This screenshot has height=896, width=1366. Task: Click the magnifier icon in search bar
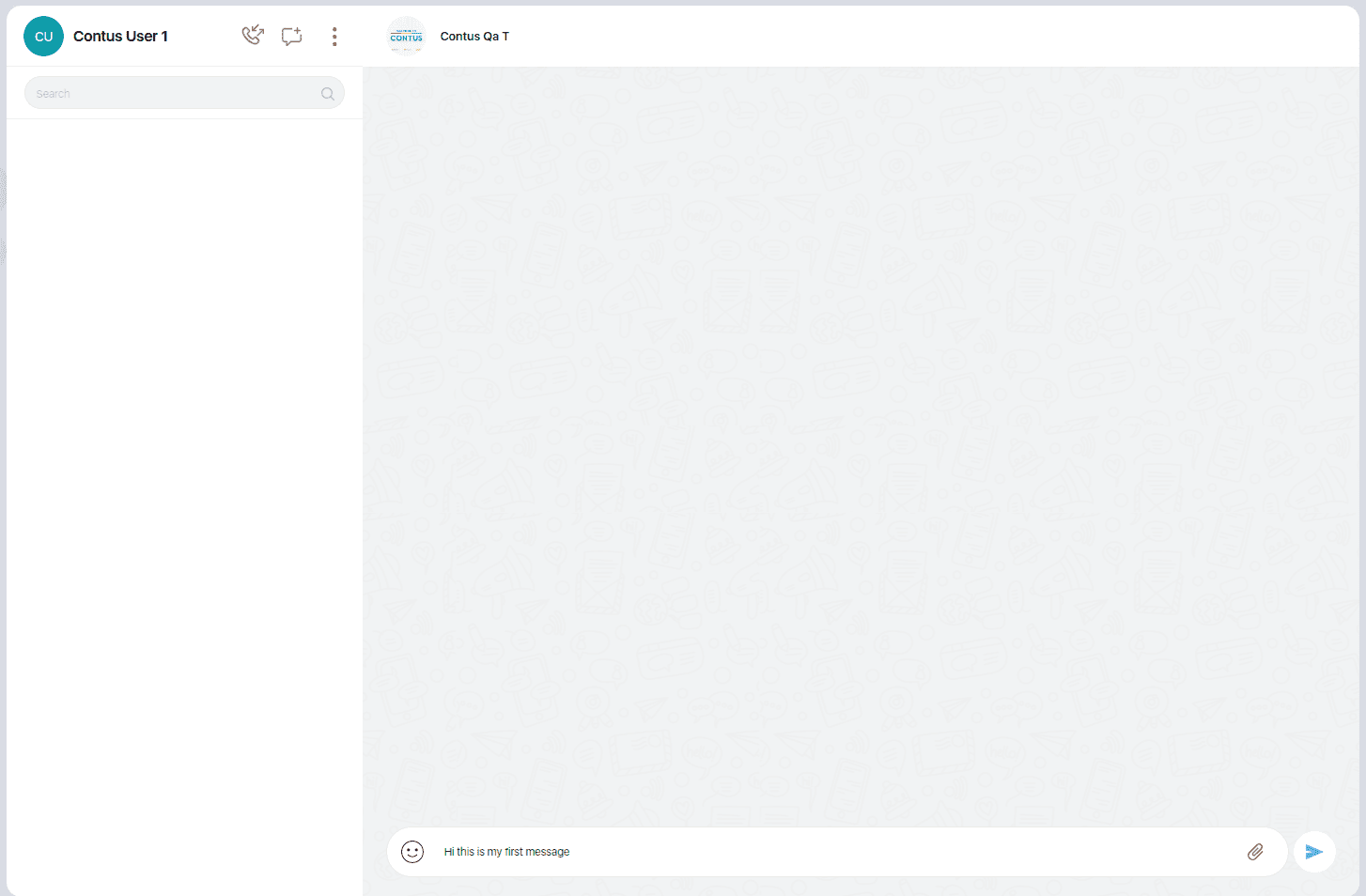[328, 94]
